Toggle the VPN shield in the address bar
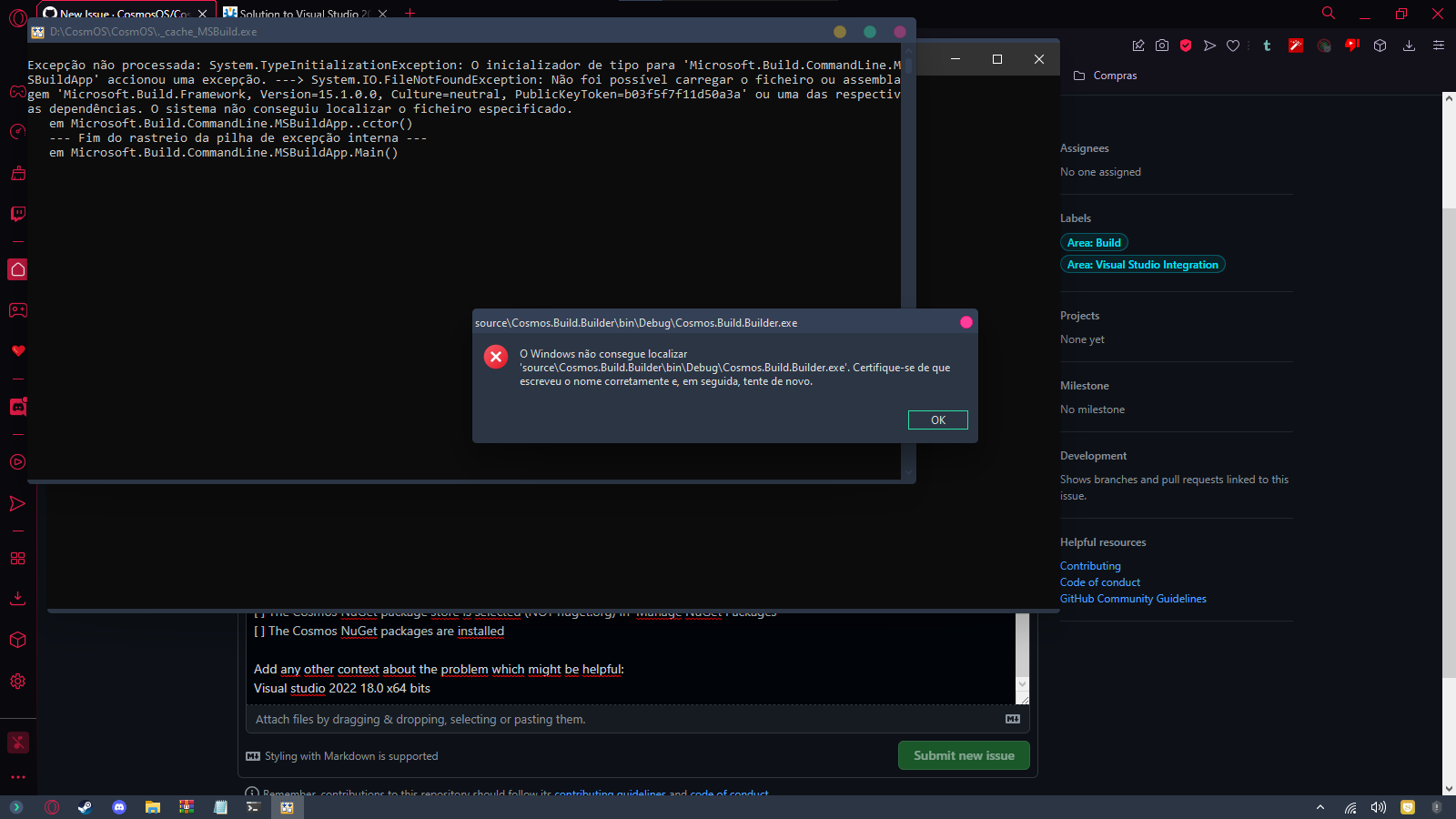The image size is (1456, 819). (x=1186, y=45)
